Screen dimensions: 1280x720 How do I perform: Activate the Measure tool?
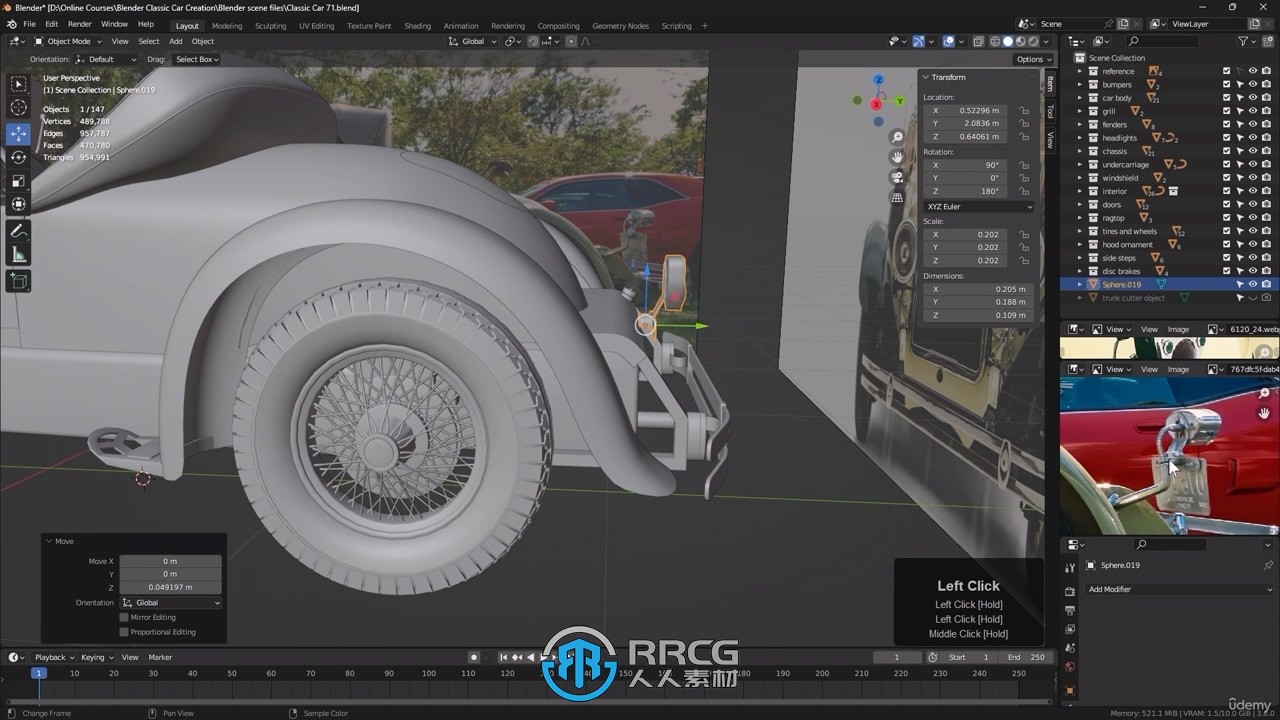tap(18, 255)
